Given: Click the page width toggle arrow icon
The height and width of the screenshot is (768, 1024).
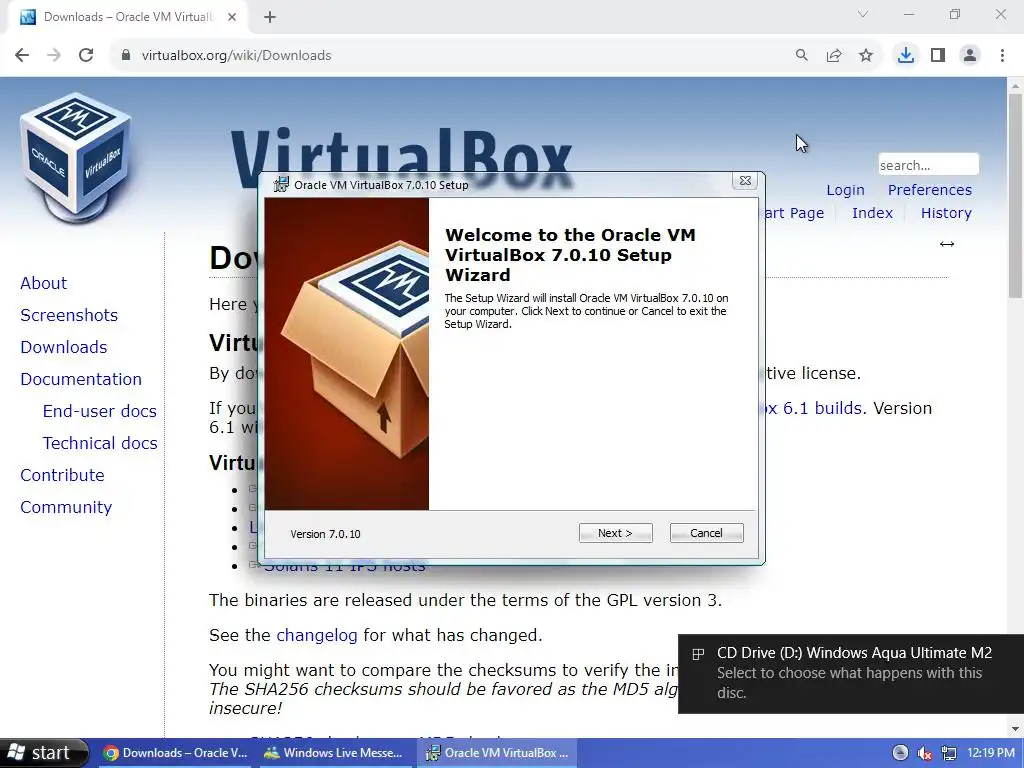Looking at the screenshot, I should coord(947,244).
